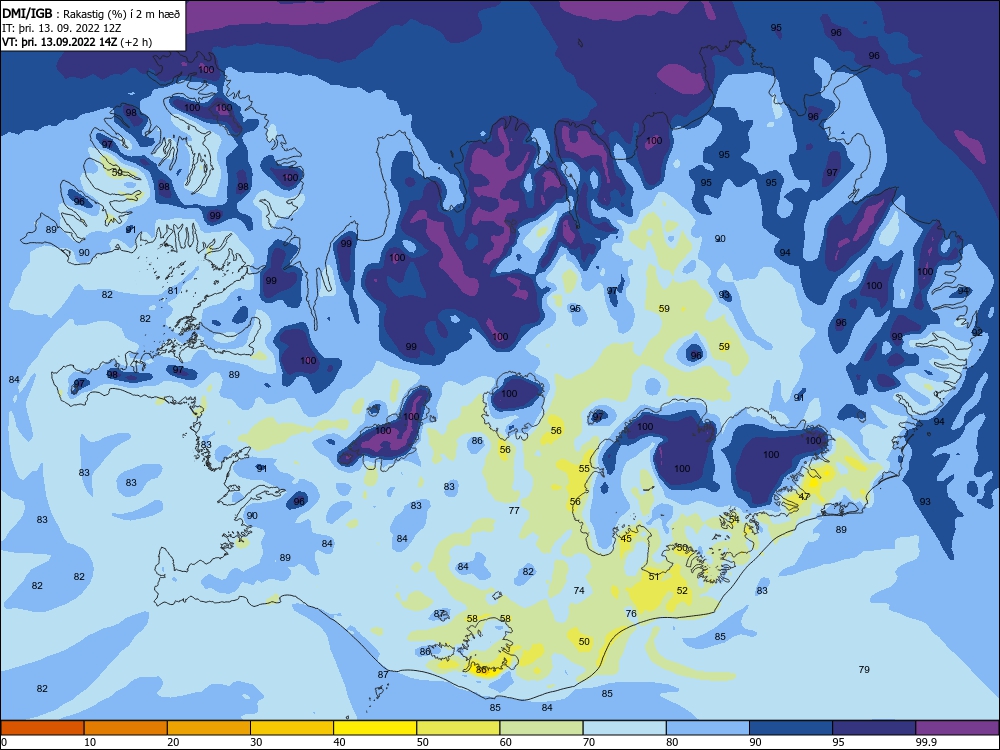Click the 0–10 dark orange legend swatch
The image size is (1000, 750).
click(42, 728)
